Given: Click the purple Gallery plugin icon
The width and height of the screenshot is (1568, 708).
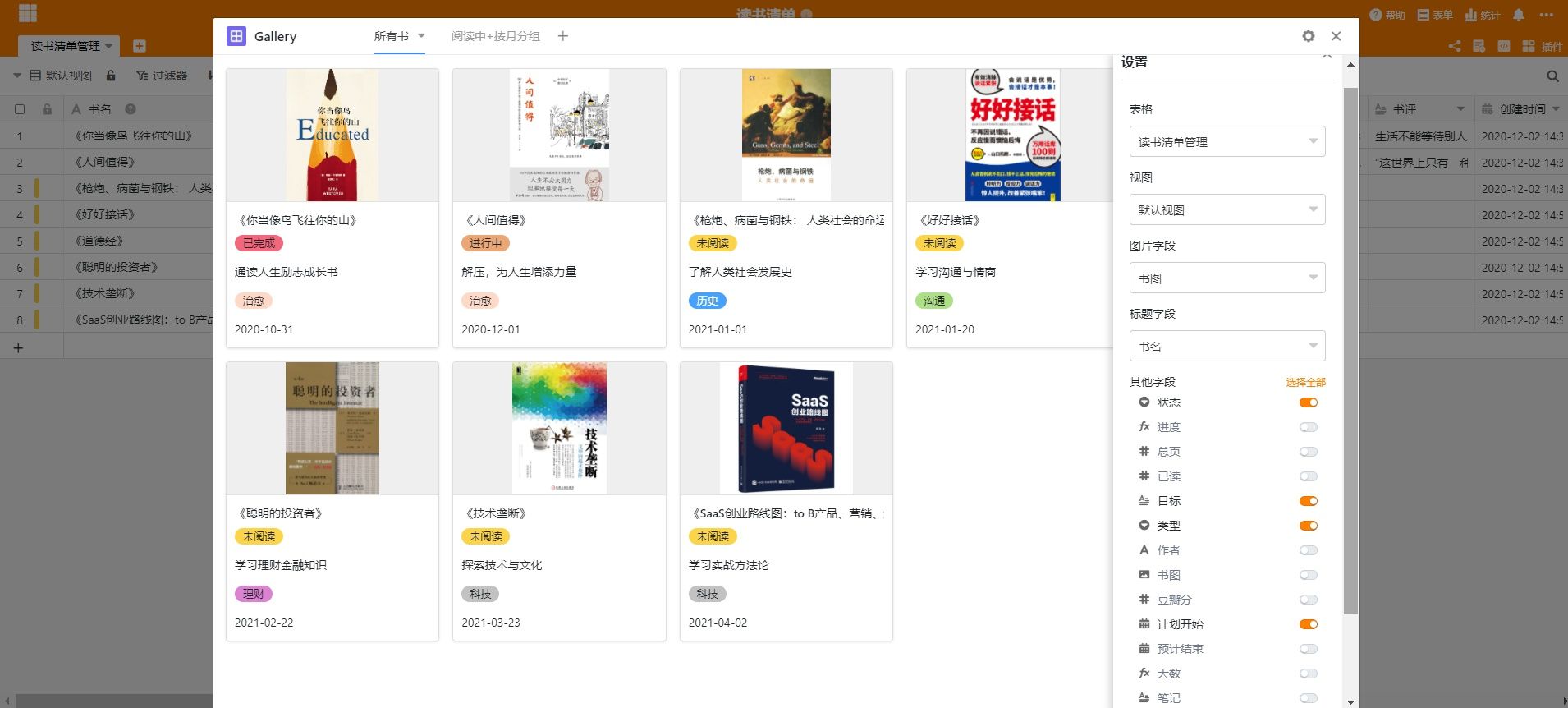Looking at the screenshot, I should [236, 36].
